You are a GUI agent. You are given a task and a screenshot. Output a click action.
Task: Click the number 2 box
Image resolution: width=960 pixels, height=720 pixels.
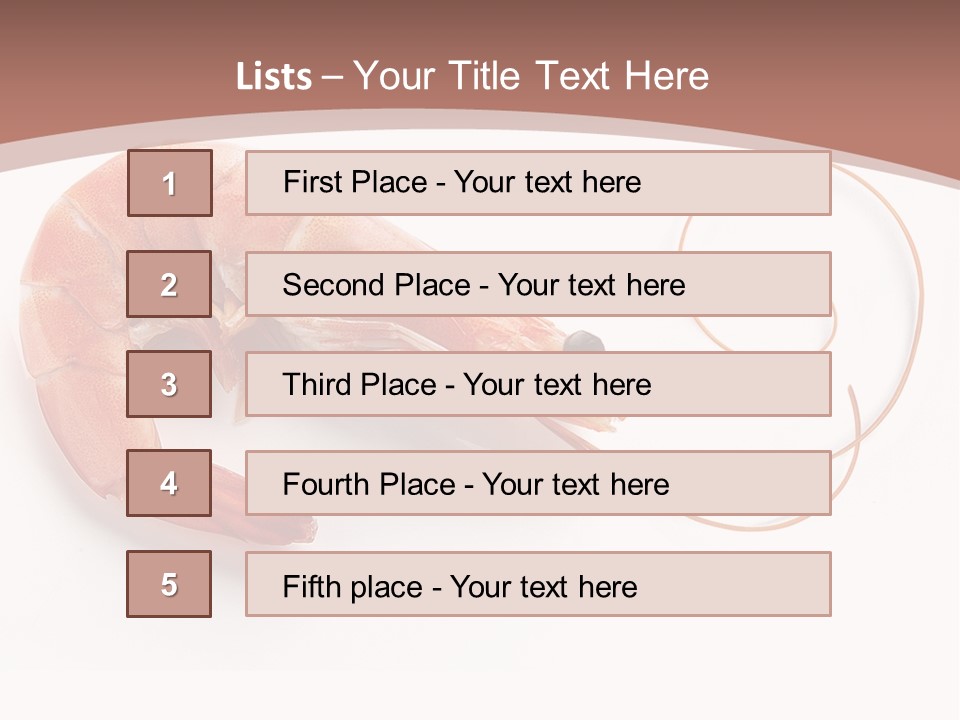[x=169, y=284]
